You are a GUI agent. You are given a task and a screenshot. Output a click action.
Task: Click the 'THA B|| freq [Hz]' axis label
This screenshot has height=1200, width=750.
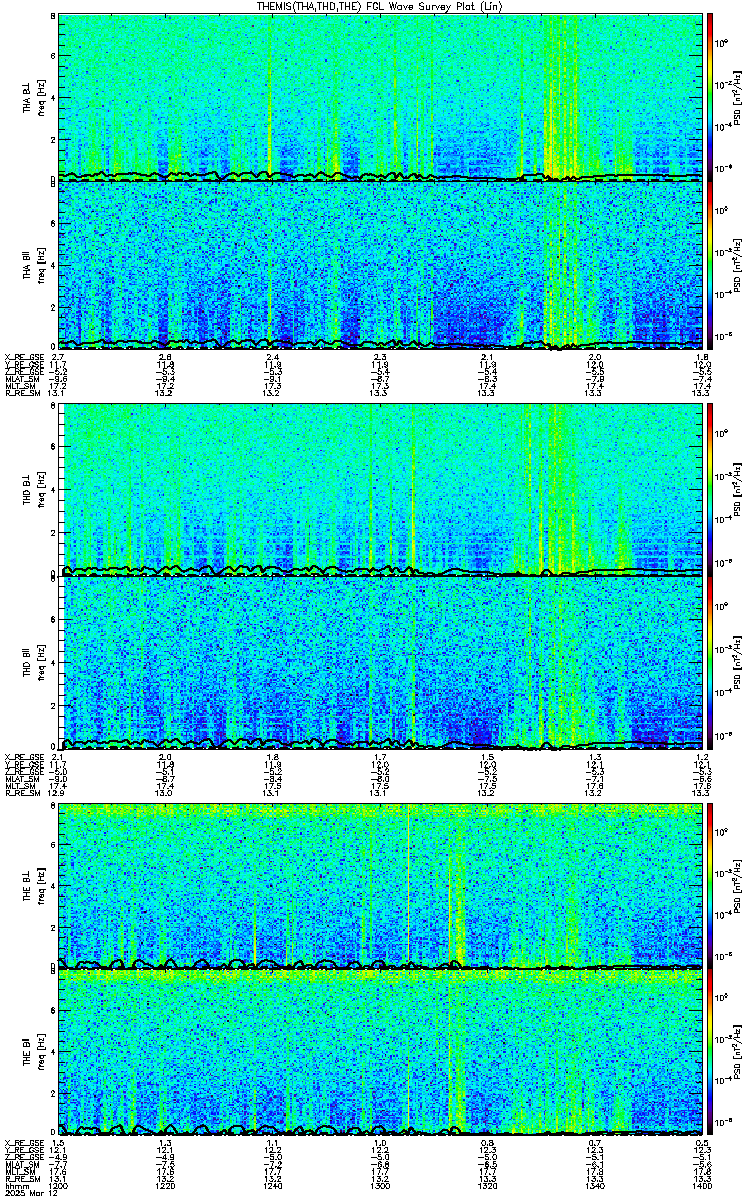(x=33, y=264)
